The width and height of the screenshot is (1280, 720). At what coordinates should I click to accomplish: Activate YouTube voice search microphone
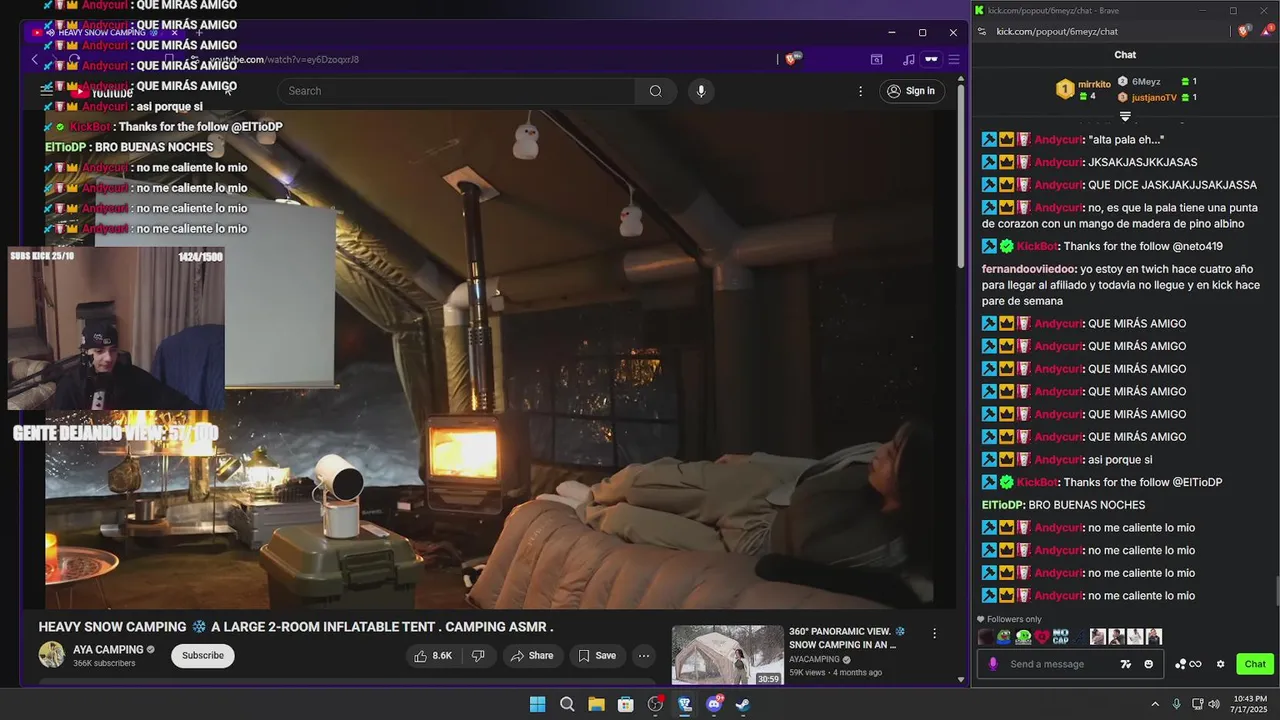701,91
